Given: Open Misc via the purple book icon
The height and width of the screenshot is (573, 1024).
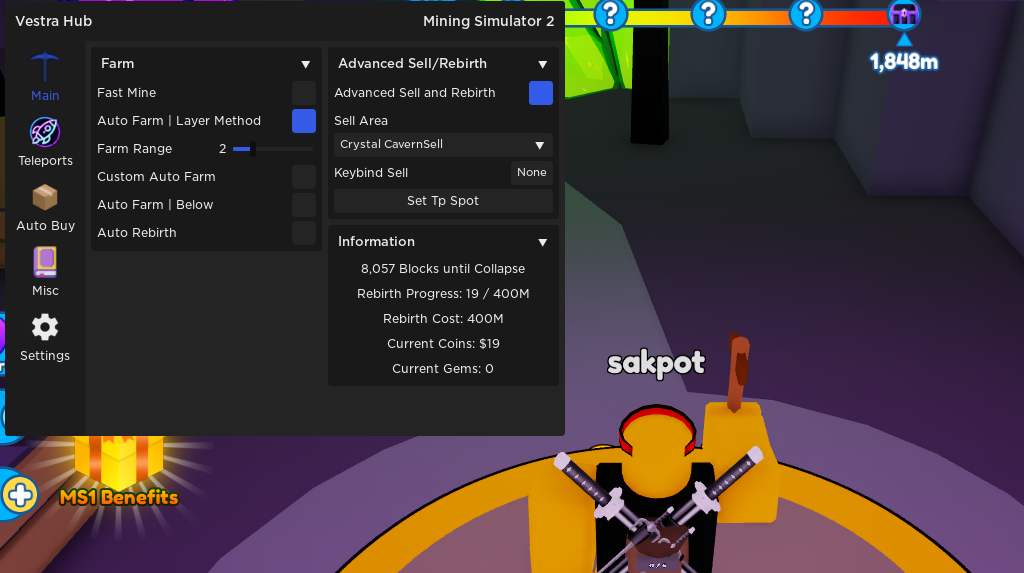Looking at the screenshot, I should pyautogui.click(x=45, y=262).
